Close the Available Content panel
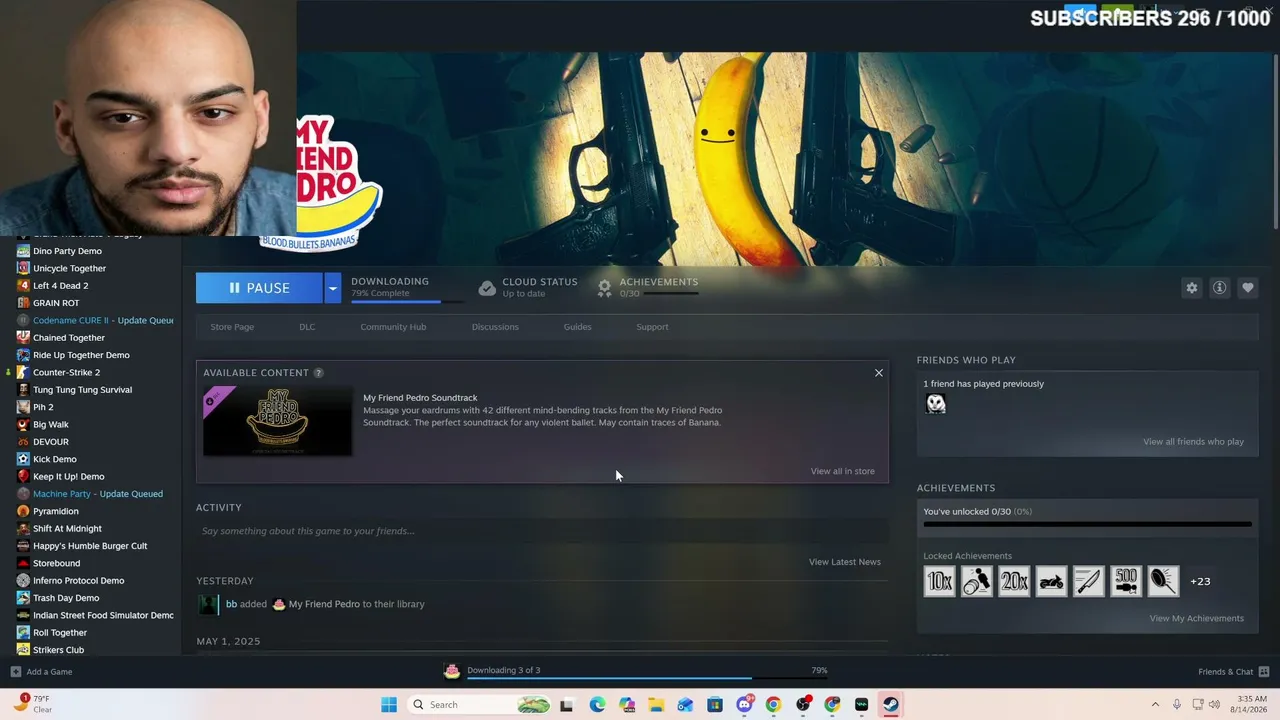Screen dimensions: 1280x720 (x=879, y=373)
